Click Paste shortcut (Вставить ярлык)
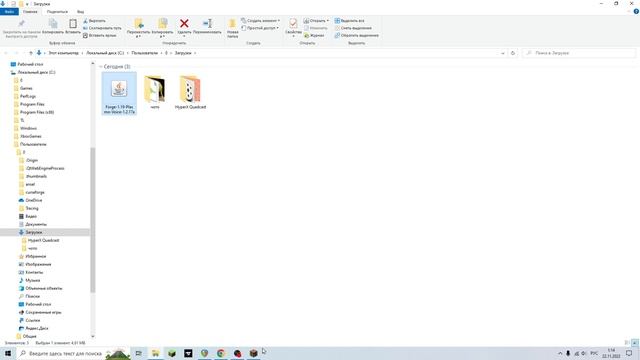Image resolution: width=640 pixels, height=360 pixels. (99, 36)
